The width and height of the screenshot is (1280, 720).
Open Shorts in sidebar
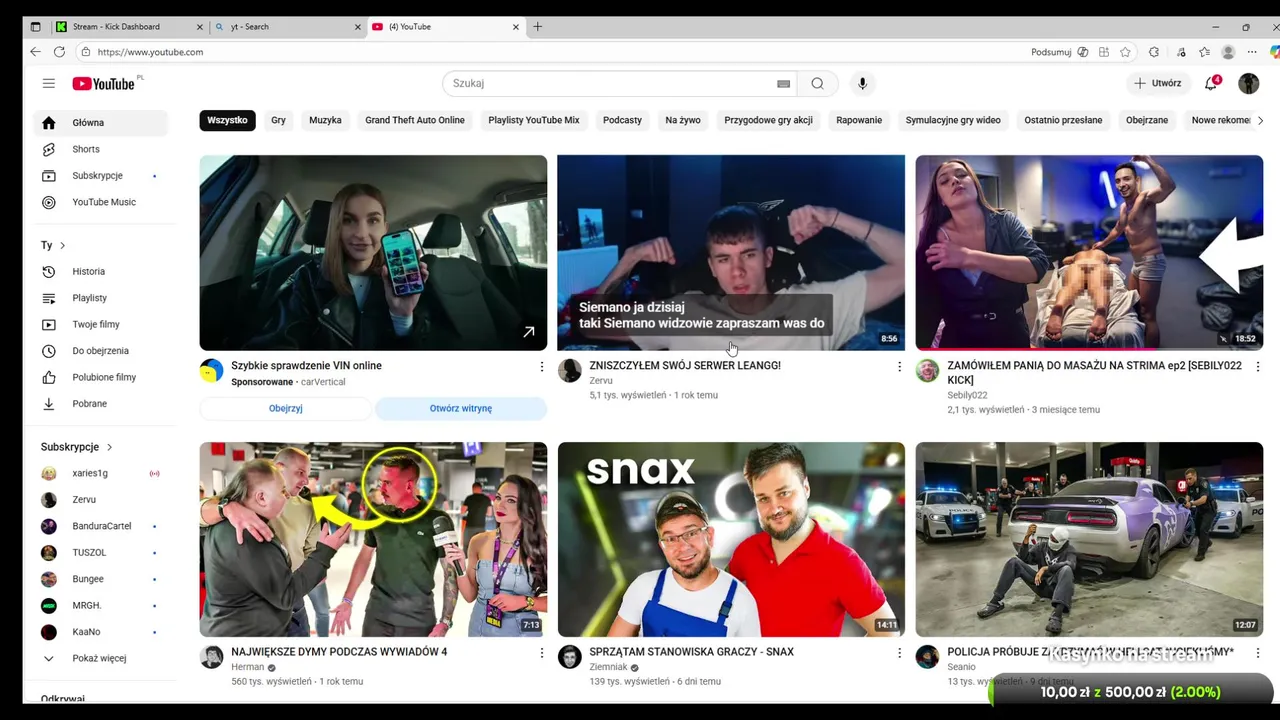pyautogui.click(x=99, y=149)
